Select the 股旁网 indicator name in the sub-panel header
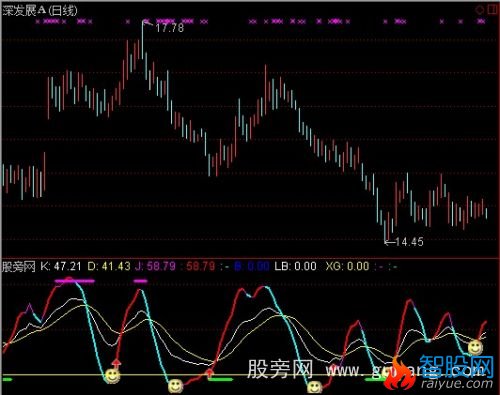The image size is (500, 395). (x=18, y=266)
